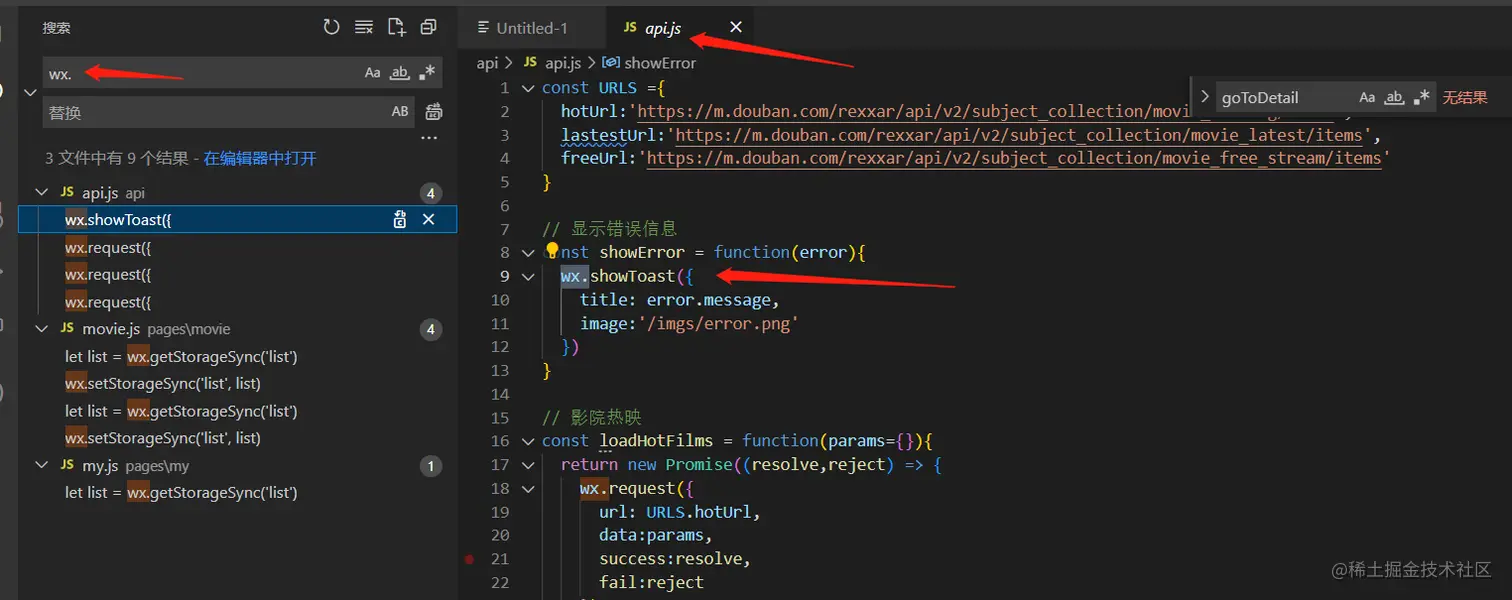The width and height of the screenshot is (1512, 600).
Task: Click the lightbulb quick fix icon
Action: [x=551, y=251]
